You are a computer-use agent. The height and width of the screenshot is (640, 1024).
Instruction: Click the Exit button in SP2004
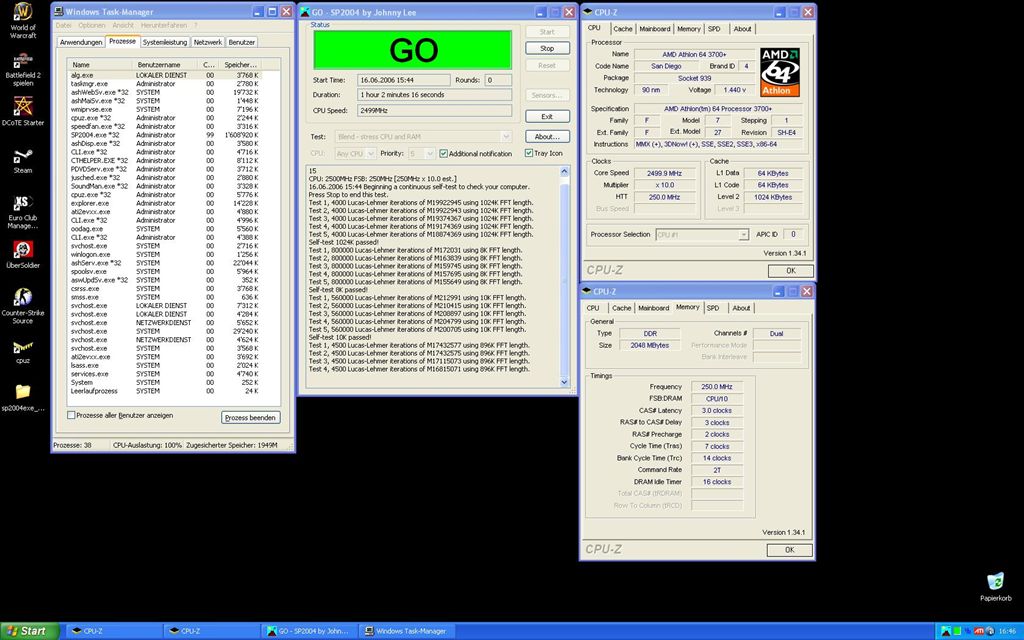[547, 117]
